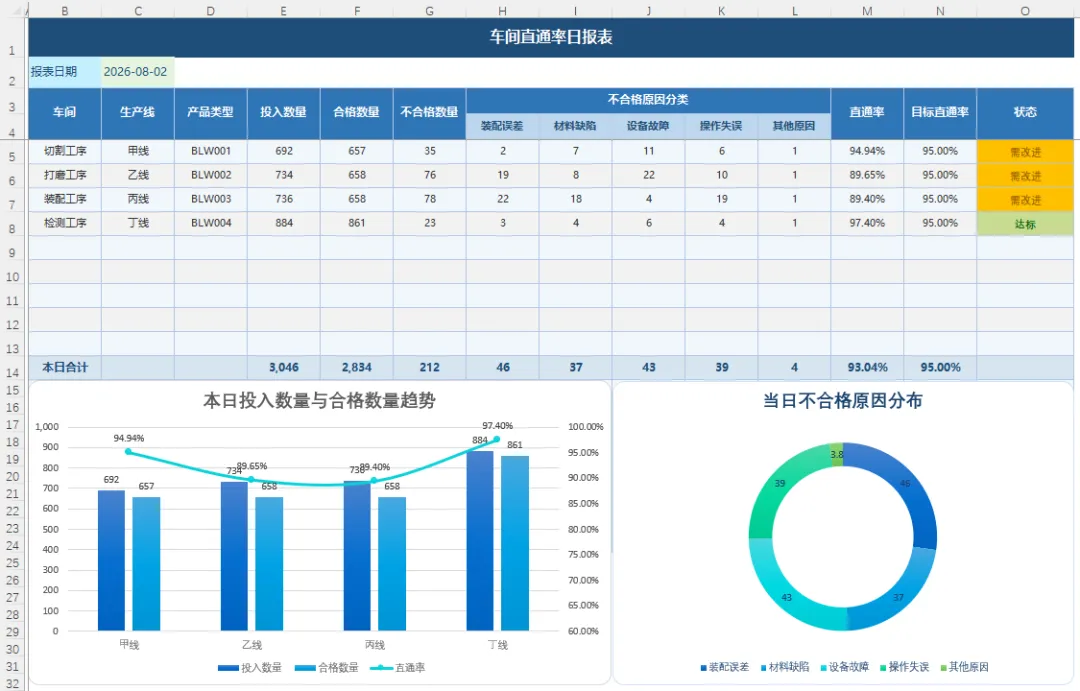Image resolution: width=1080 pixels, height=691 pixels.
Task: Click the 甲线 合格数量 bar labeled 657
Action: (146, 564)
